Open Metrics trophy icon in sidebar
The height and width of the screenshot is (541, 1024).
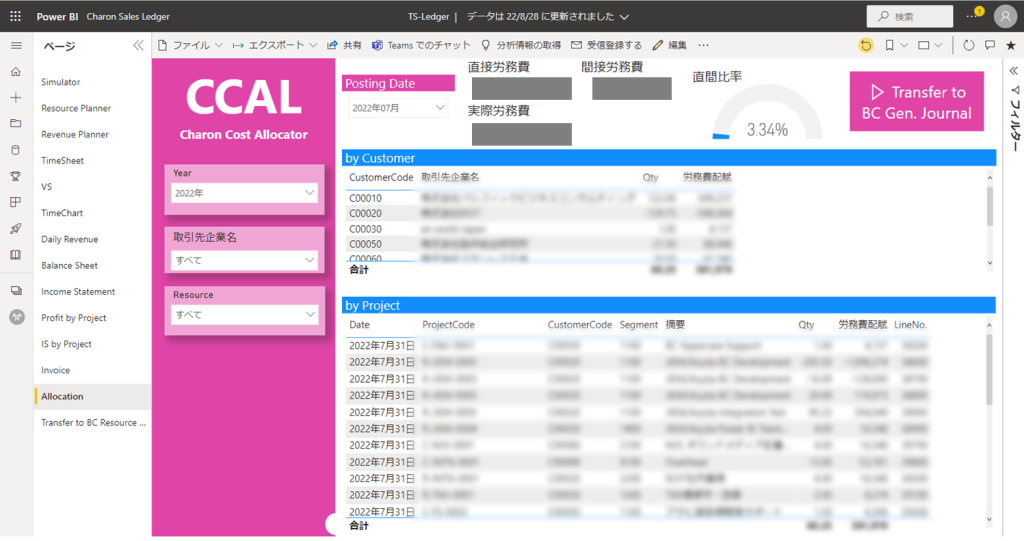coord(16,176)
